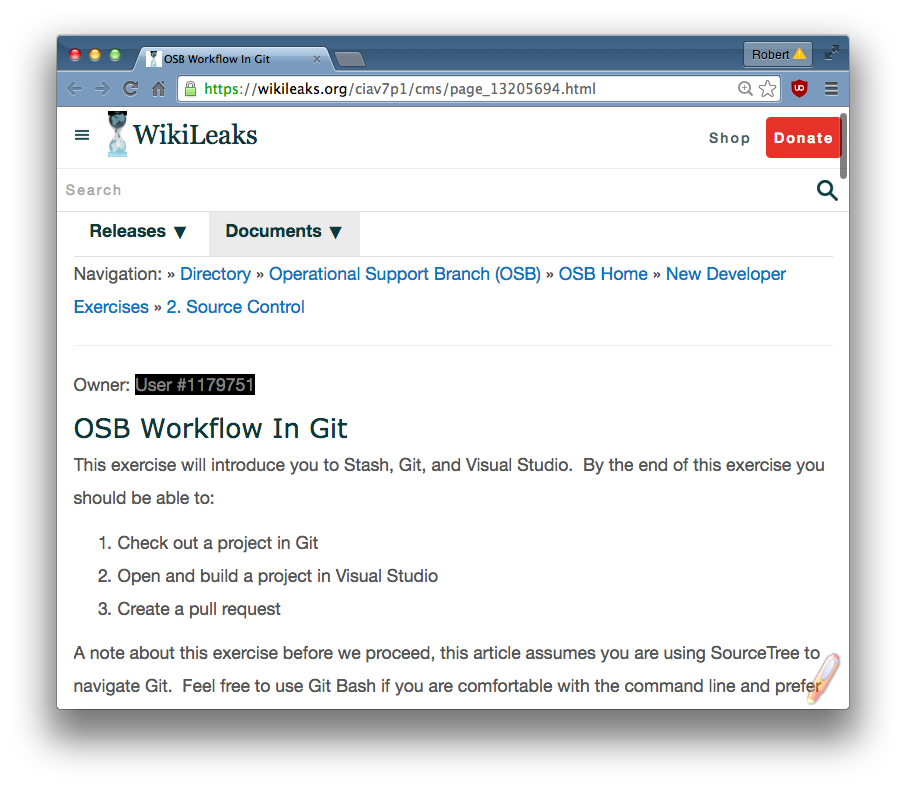
Task: Open the Shop link
Action: pyautogui.click(x=729, y=138)
